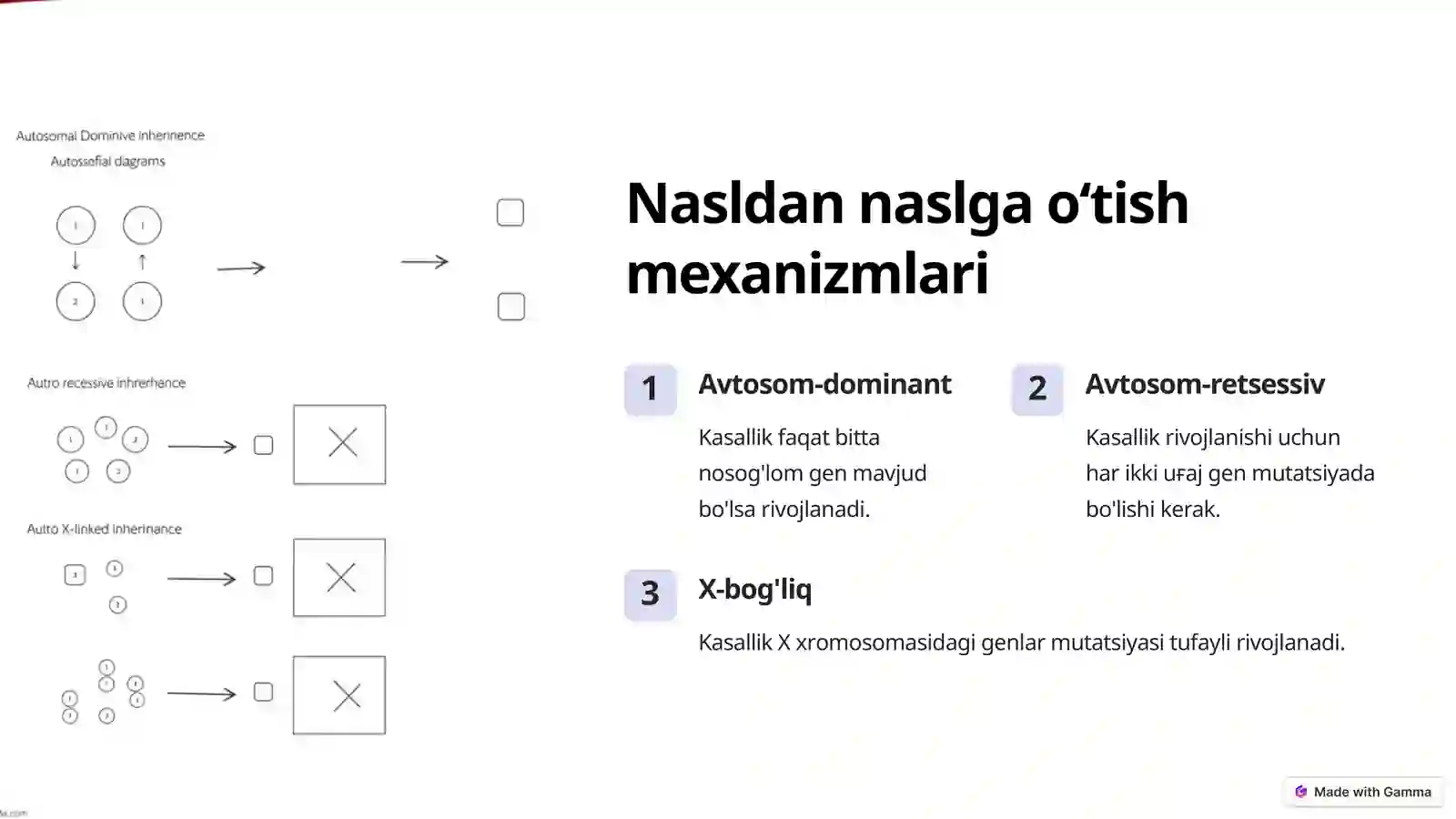The image size is (1456, 819).
Task: Click the slide title Nasldan naslga o'tish mexanizmlari
Action: tap(906, 238)
